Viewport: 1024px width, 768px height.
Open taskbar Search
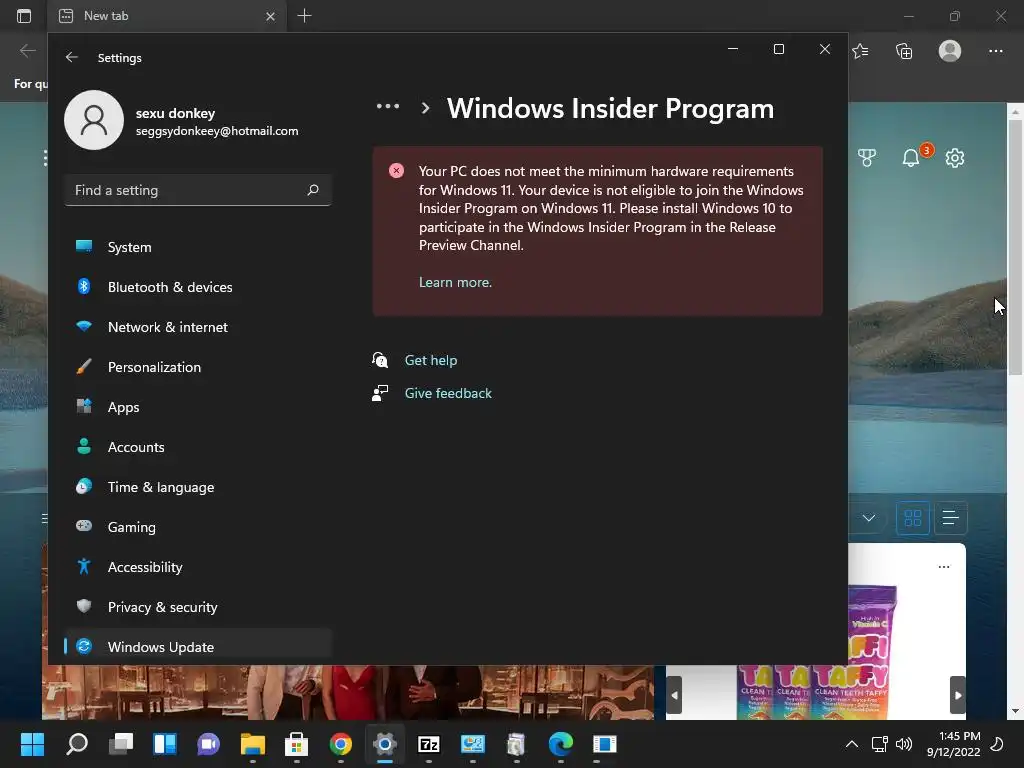(x=77, y=744)
